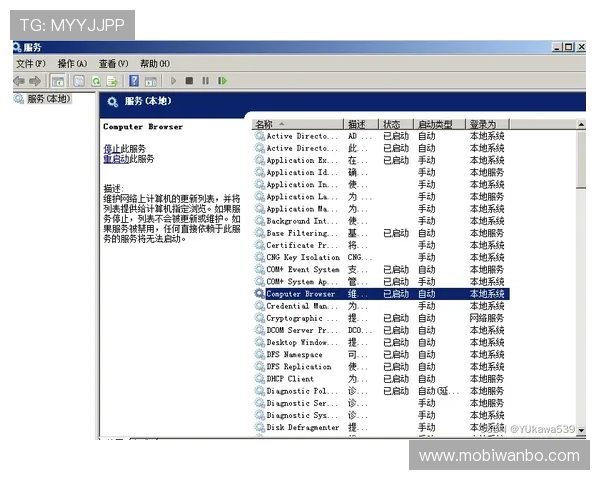Click gear icon of Certificate Pr... row
This screenshot has width=600, height=480.
(x=260, y=245)
